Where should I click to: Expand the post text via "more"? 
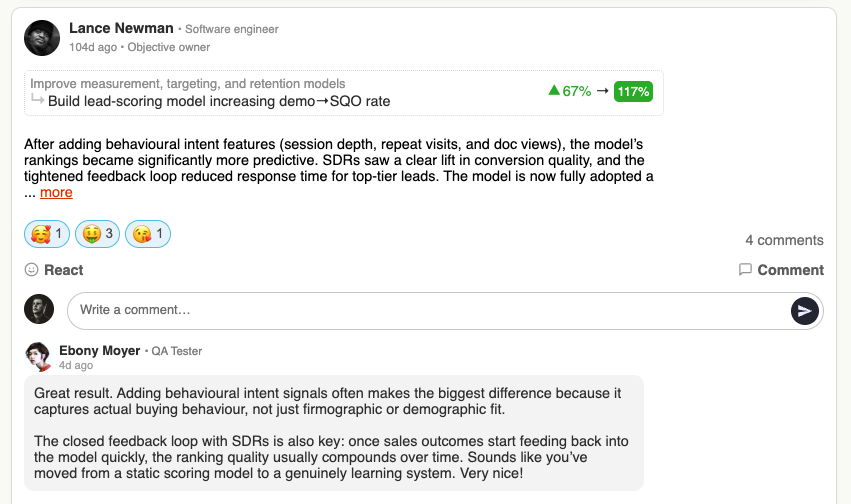tap(56, 192)
